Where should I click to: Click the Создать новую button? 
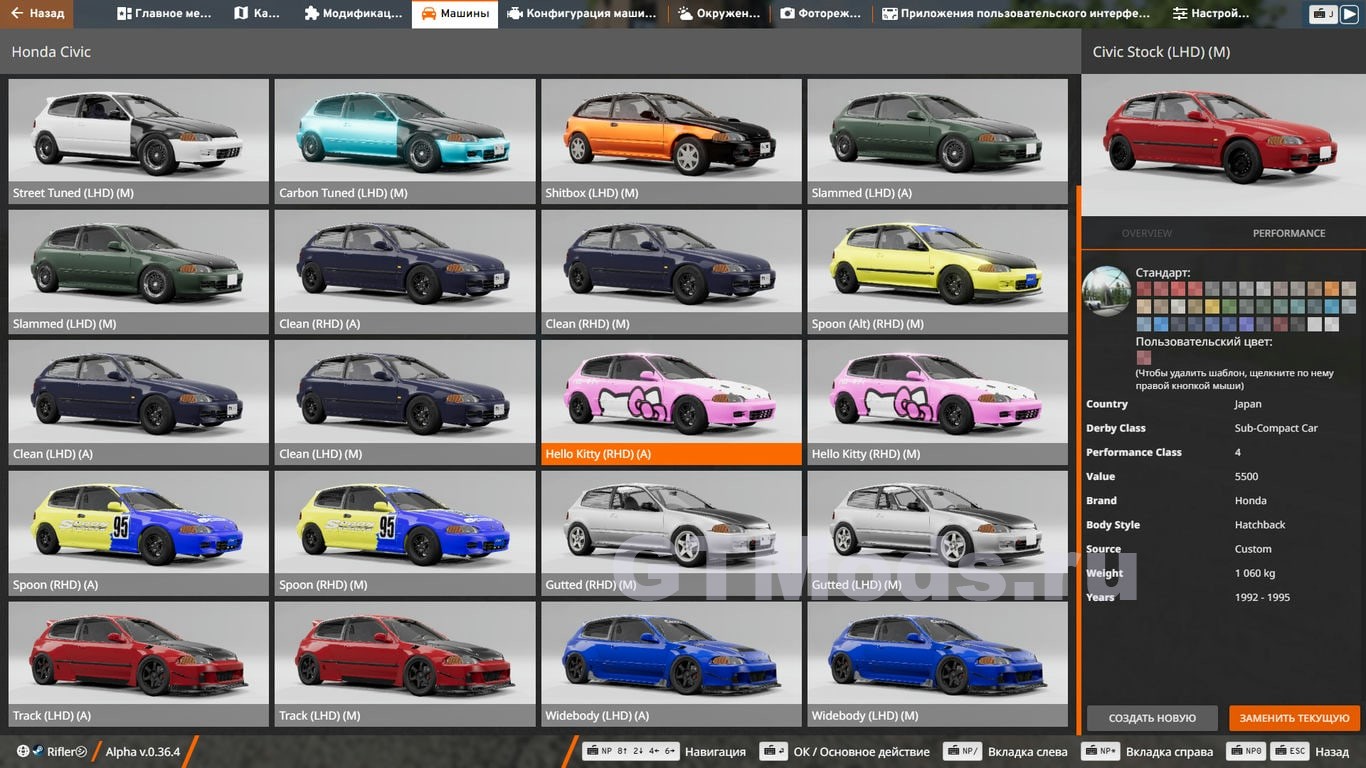coord(1151,718)
